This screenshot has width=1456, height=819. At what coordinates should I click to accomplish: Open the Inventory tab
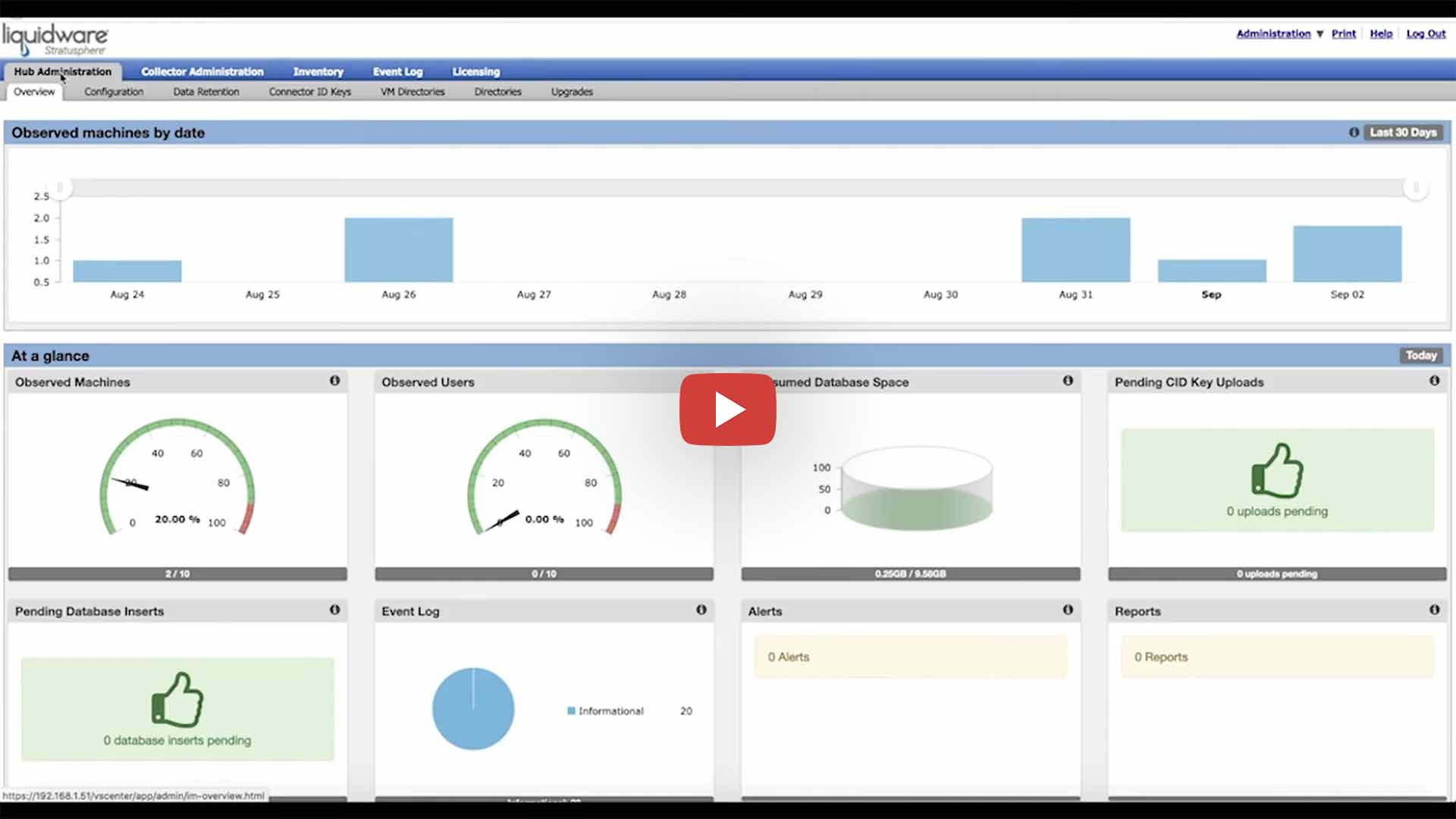click(x=318, y=71)
